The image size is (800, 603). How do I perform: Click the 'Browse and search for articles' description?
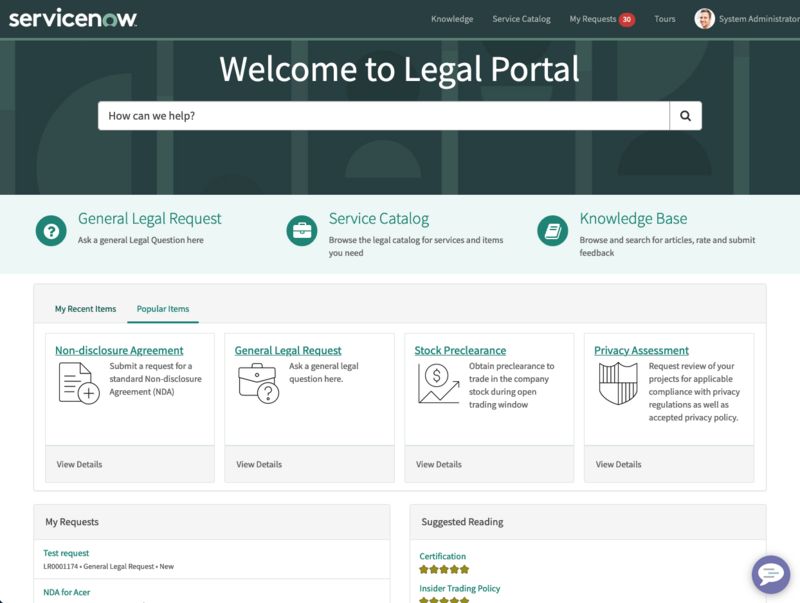(x=667, y=246)
